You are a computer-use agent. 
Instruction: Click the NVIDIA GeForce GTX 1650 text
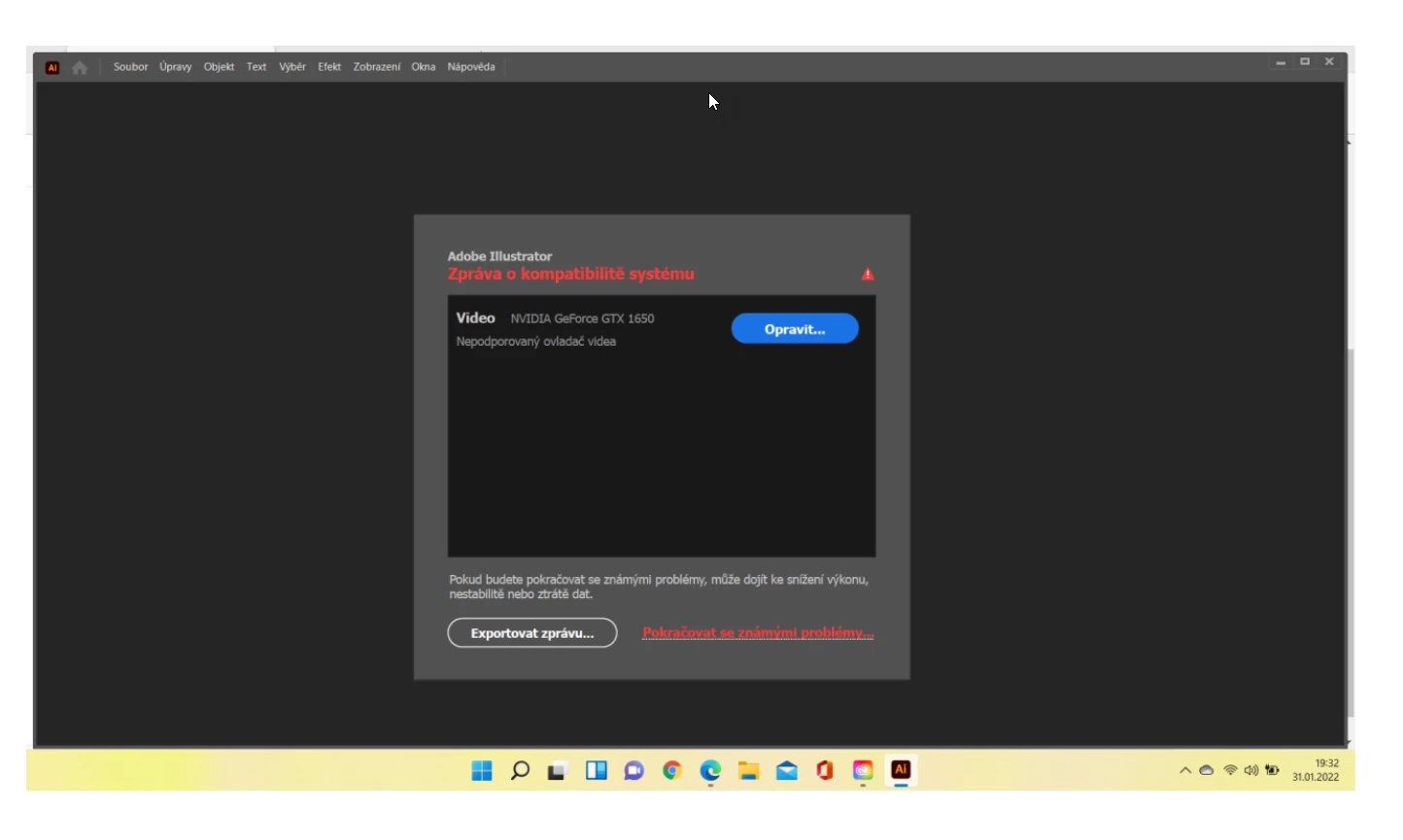tap(582, 319)
